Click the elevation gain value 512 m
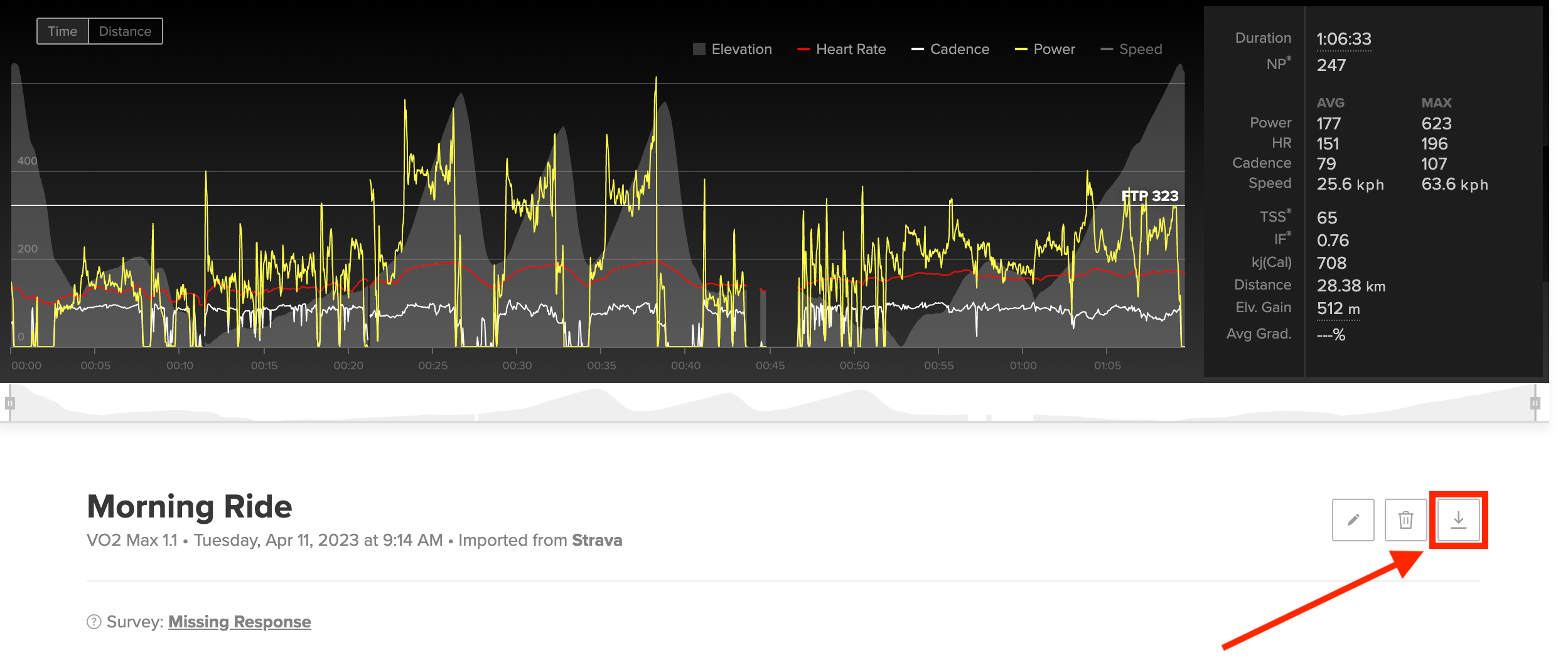 tap(1338, 308)
